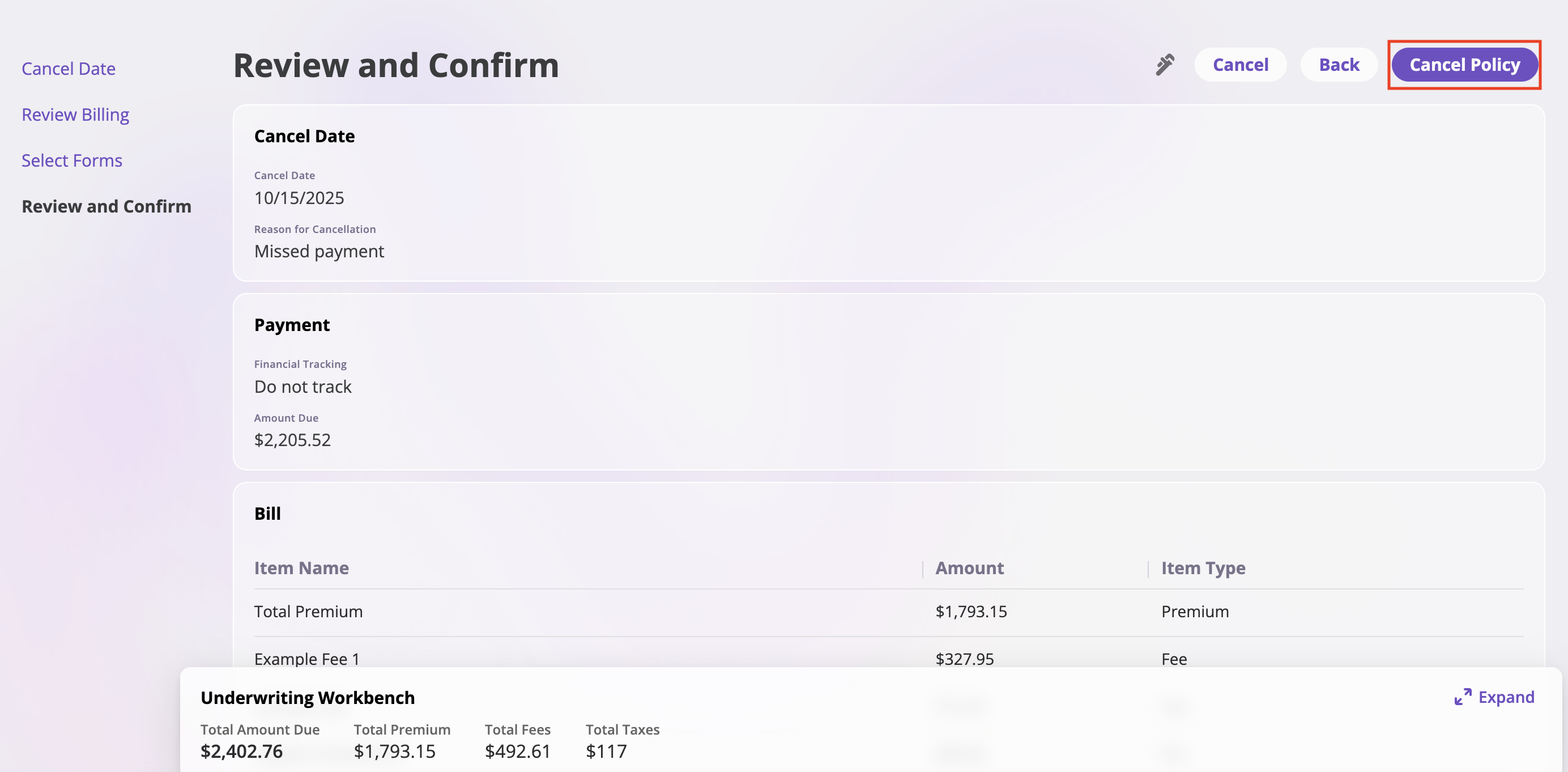Viewport: 1568px width, 772px height.
Task: Select the Example Fee 1 row
Action: [307, 658]
